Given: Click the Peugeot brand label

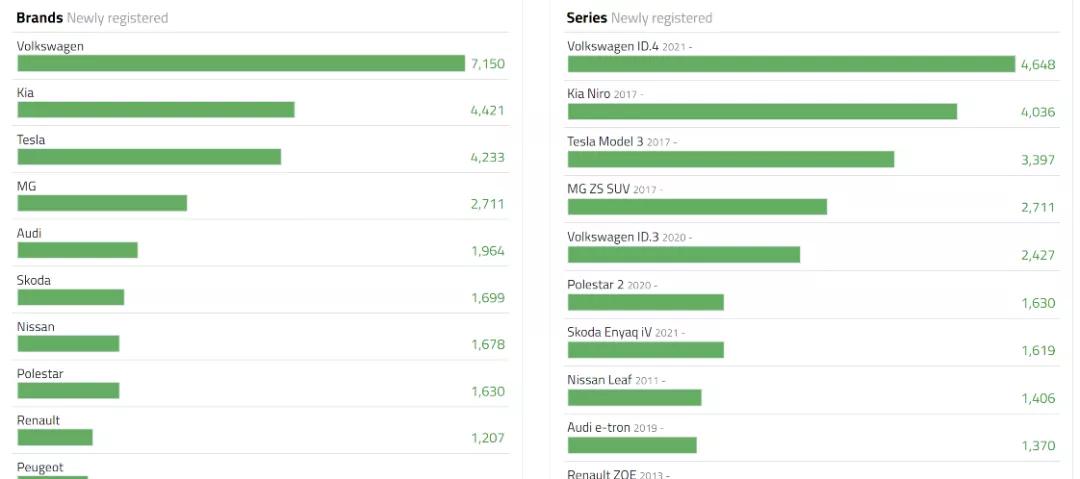Looking at the screenshot, I should (40, 467).
